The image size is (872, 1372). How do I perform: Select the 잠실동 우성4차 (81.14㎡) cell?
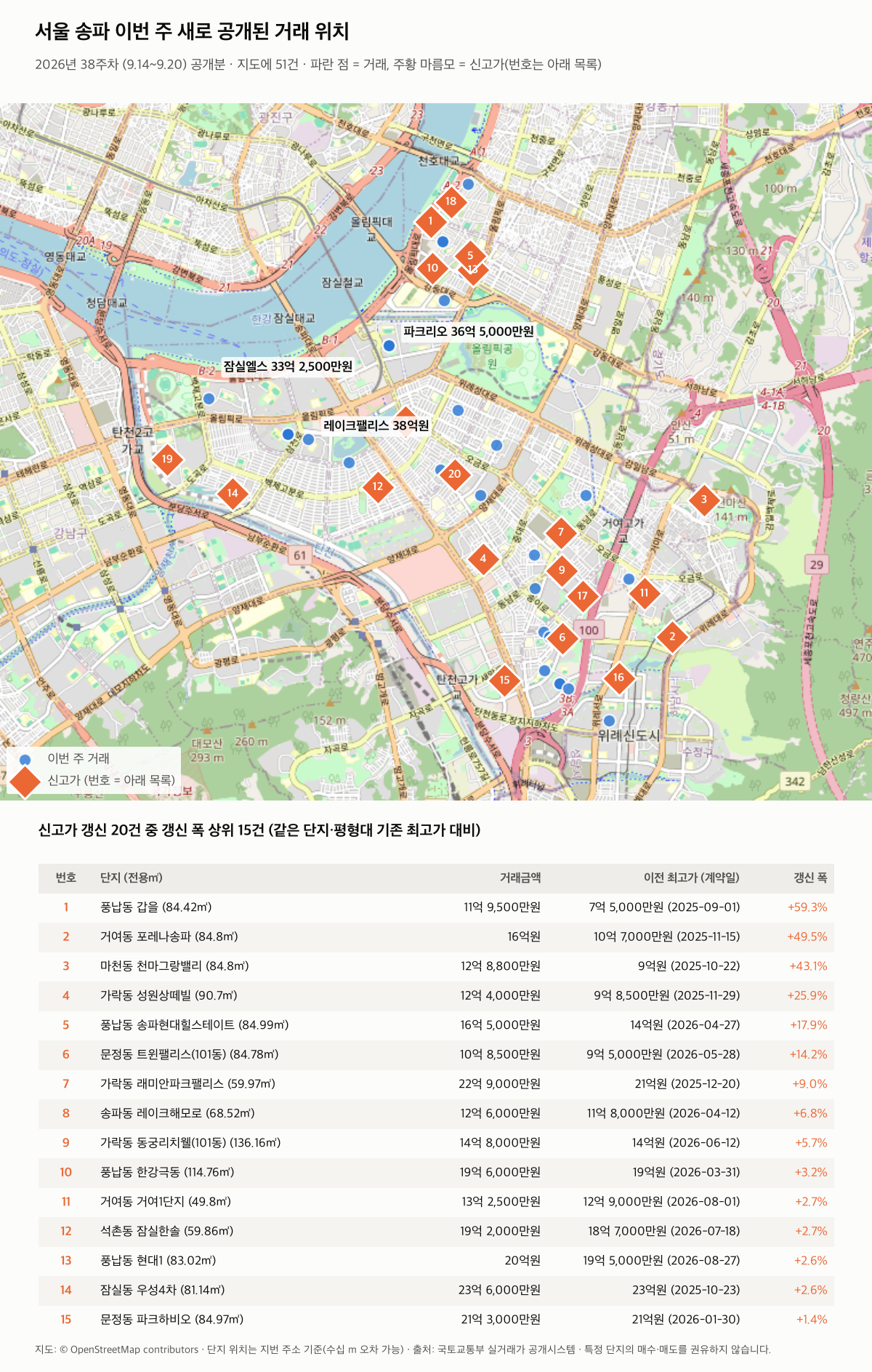click(x=163, y=1290)
